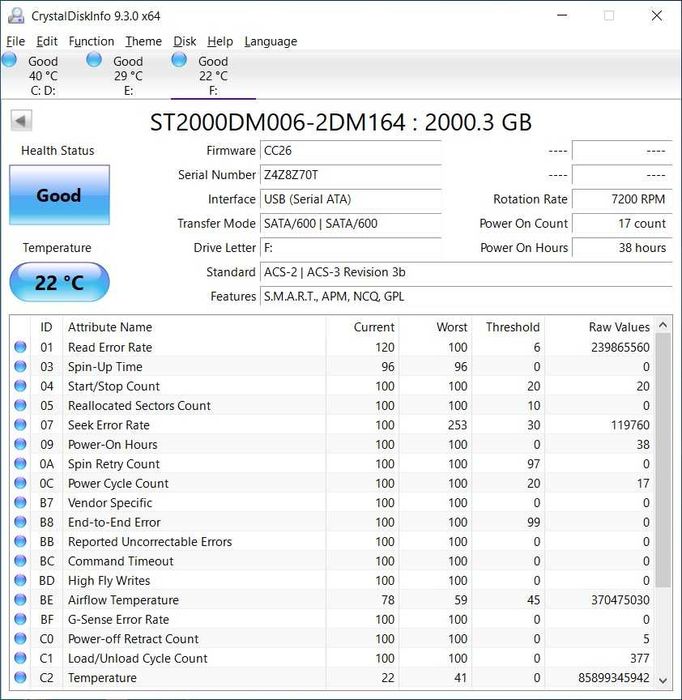The image size is (682, 700).
Task: Click the Rotation Rate value 7200 RPM
Action: tap(622, 199)
